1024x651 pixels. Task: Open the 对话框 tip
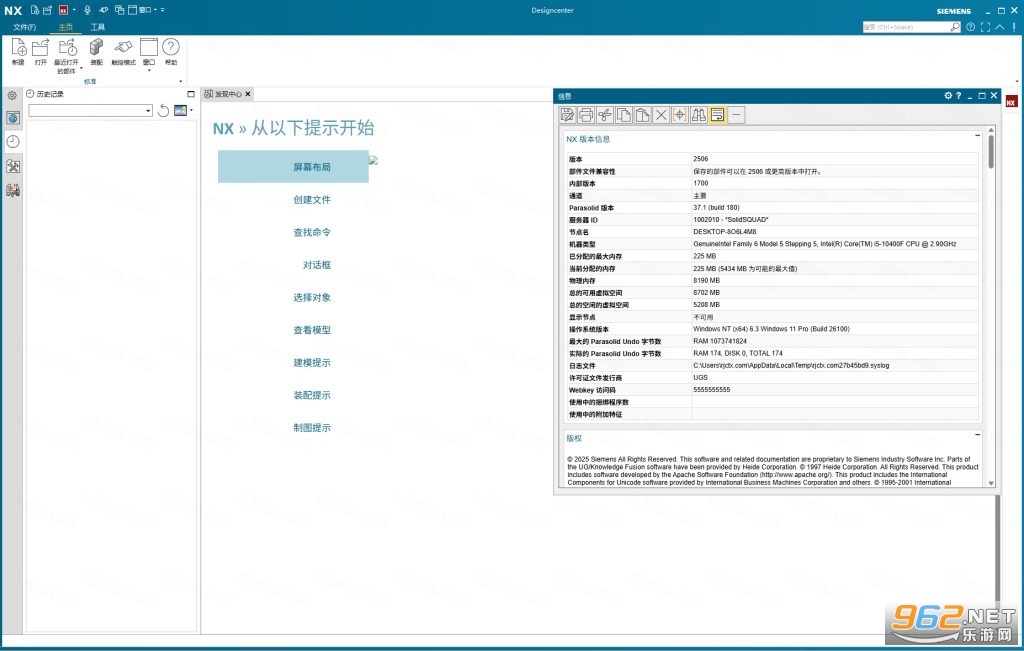point(317,265)
